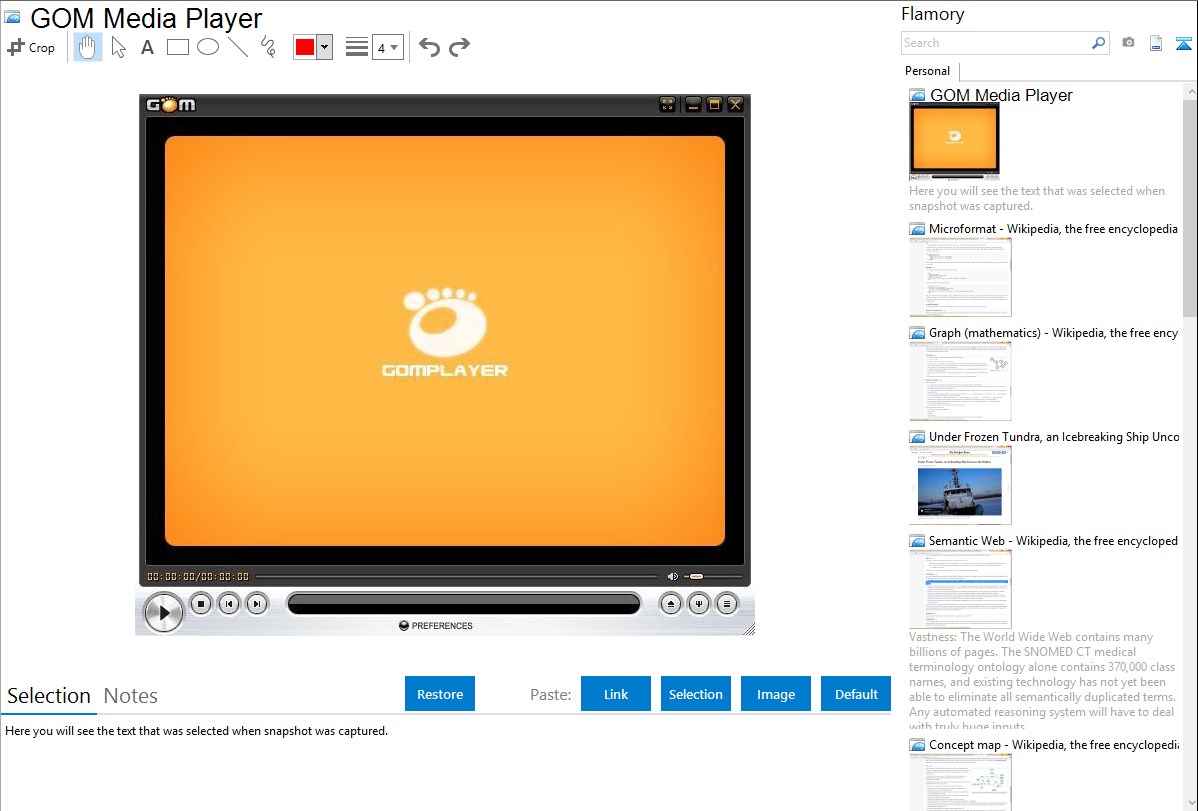Click 'Here you will see the text' in Selection pane
Viewport: 1198px width, 811px height.
tap(196, 731)
